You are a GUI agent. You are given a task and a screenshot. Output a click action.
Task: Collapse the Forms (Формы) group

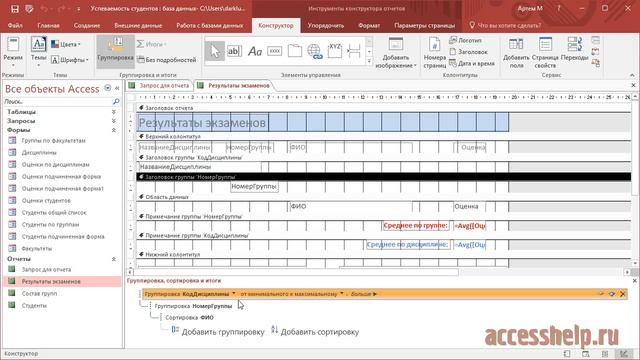(x=114, y=130)
